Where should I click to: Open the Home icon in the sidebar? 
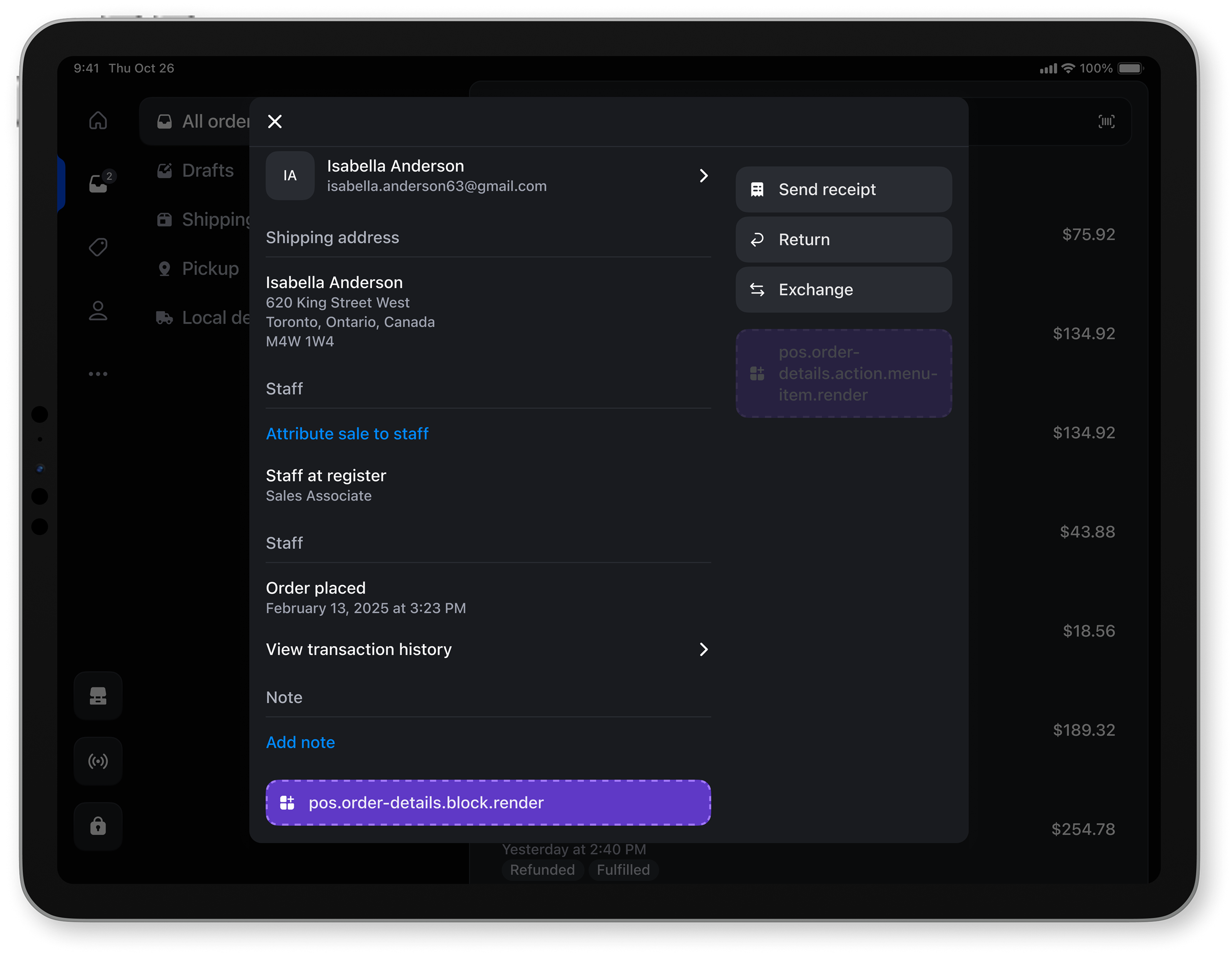tap(98, 120)
